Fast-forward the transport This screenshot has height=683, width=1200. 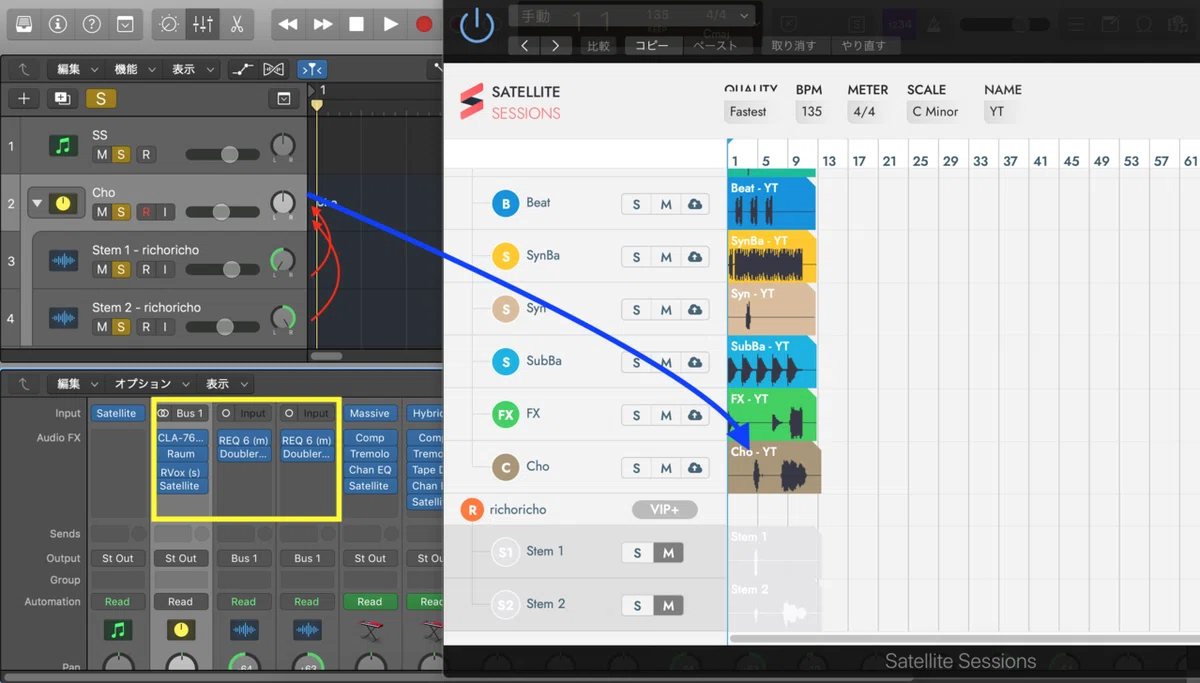322,24
